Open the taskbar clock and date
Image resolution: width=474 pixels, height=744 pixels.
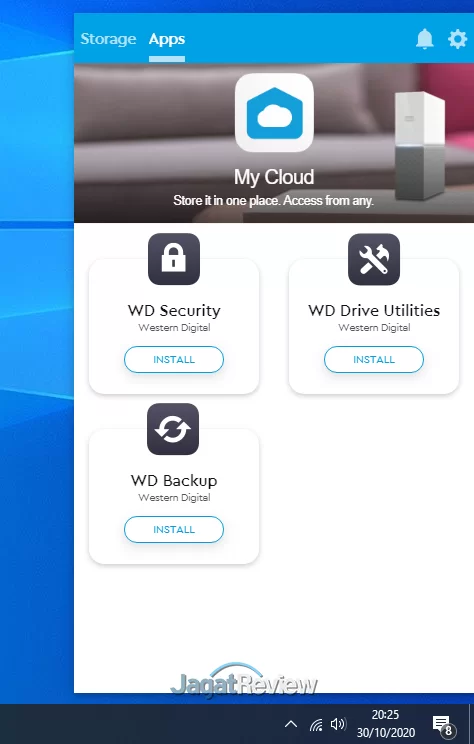[x=385, y=724]
